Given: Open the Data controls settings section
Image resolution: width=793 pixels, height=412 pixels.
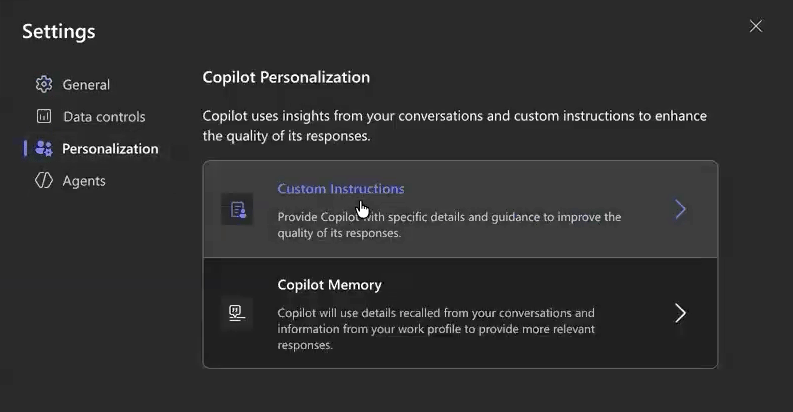Looking at the screenshot, I should pyautogui.click(x=104, y=117).
